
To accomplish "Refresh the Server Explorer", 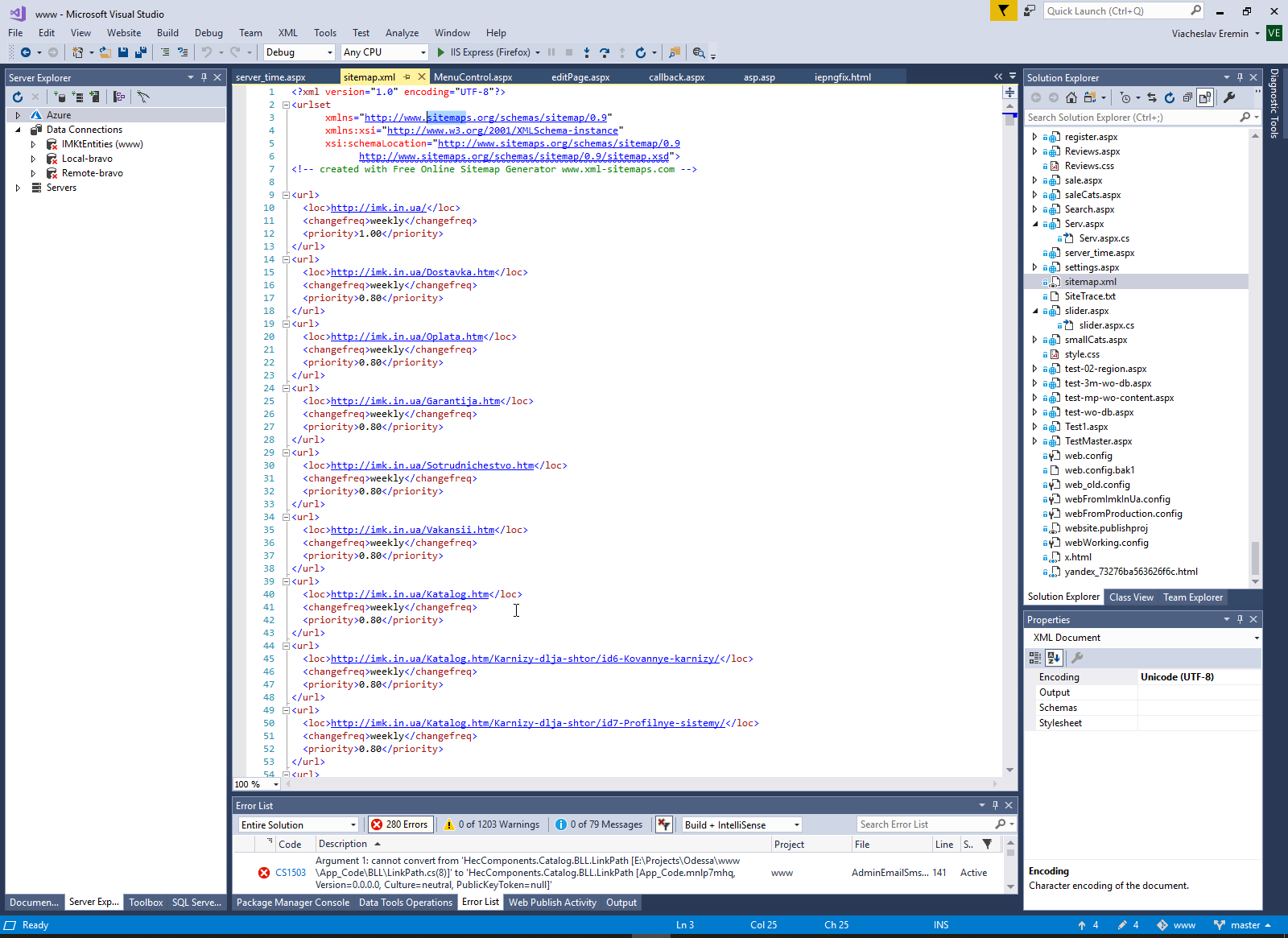I will pos(18,97).
